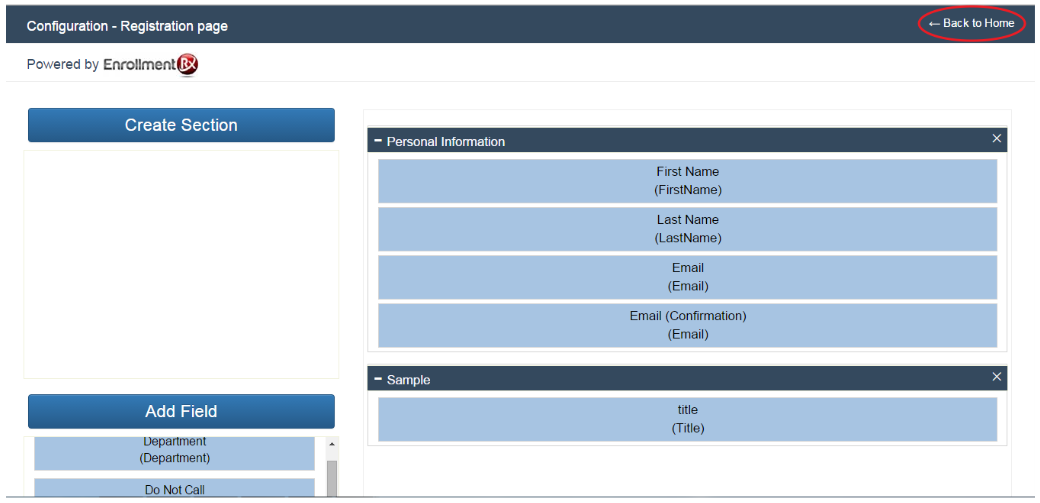Screen dimensions: 1040x503
Task: Click the field list scroll up arrow
Action: point(332,443)
